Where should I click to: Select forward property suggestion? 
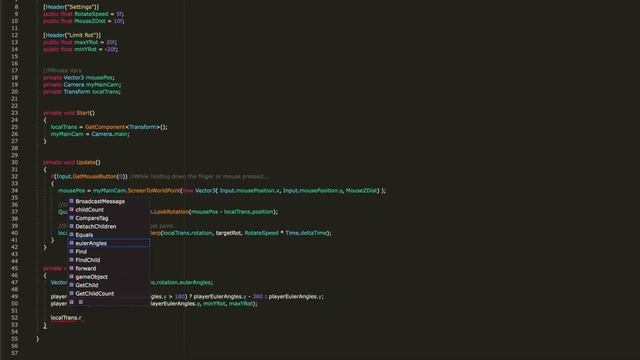tap(109, 268)
